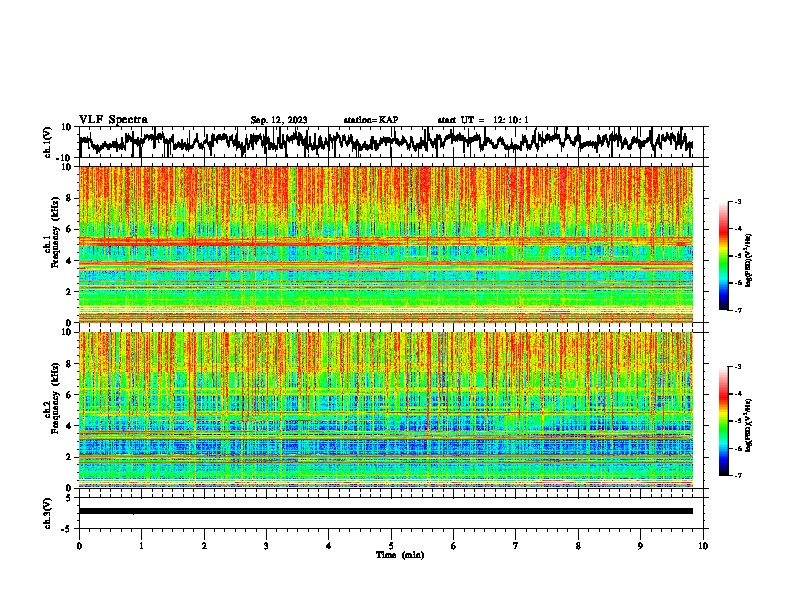This screenshot has width=792, height=612.
Task: Click the ch.1 voltage waveform trace
Action: tap(386, 141)
